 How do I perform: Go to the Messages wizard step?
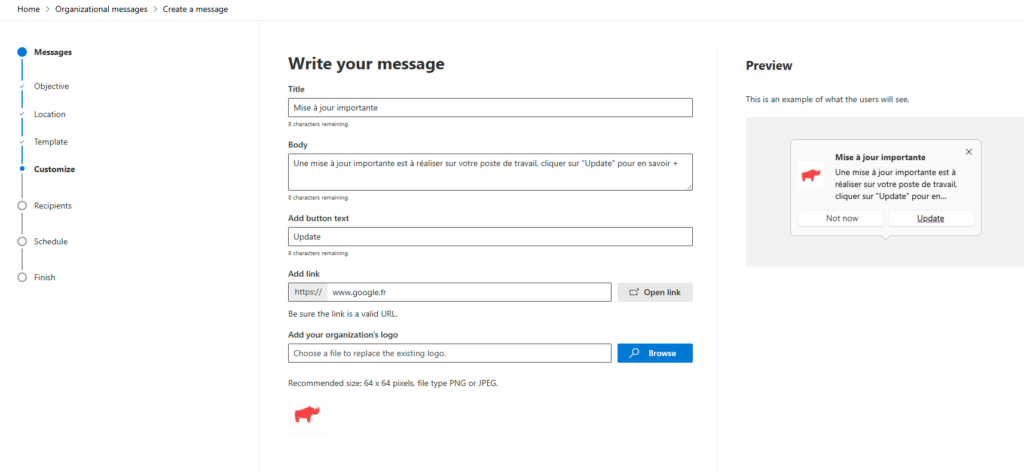52,52
